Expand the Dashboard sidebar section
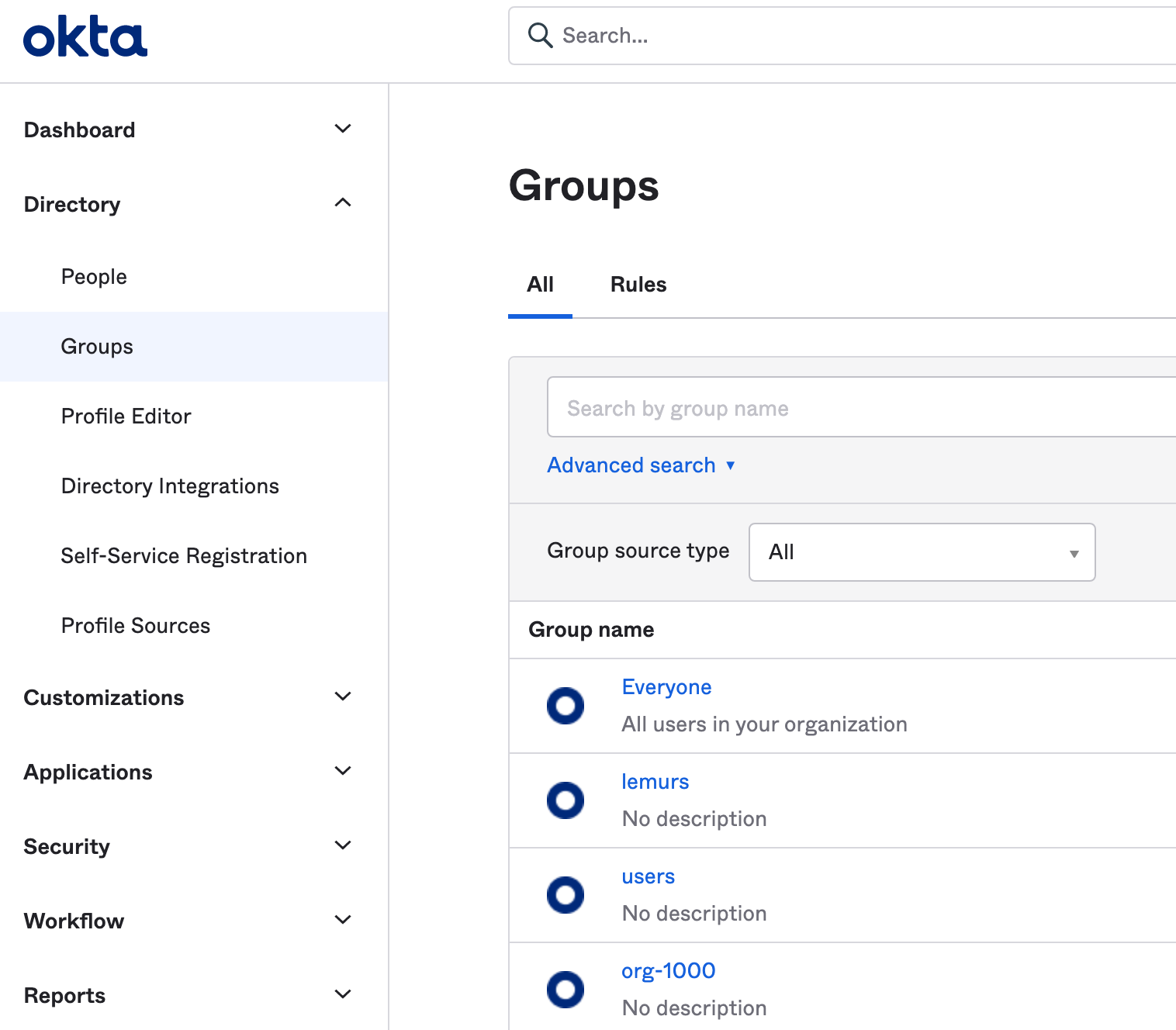Image resolution: width=1176 pixels, height=1030 pixels. [x=342, y=129]
